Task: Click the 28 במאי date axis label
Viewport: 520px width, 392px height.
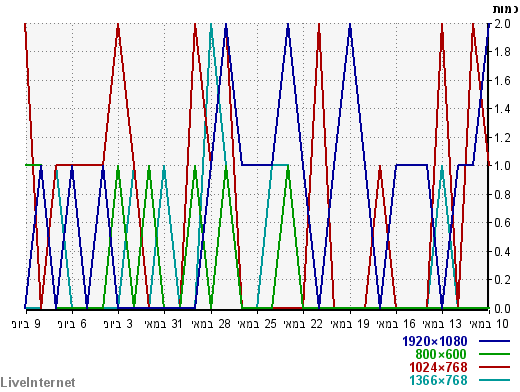Action: tap(211, 324)
